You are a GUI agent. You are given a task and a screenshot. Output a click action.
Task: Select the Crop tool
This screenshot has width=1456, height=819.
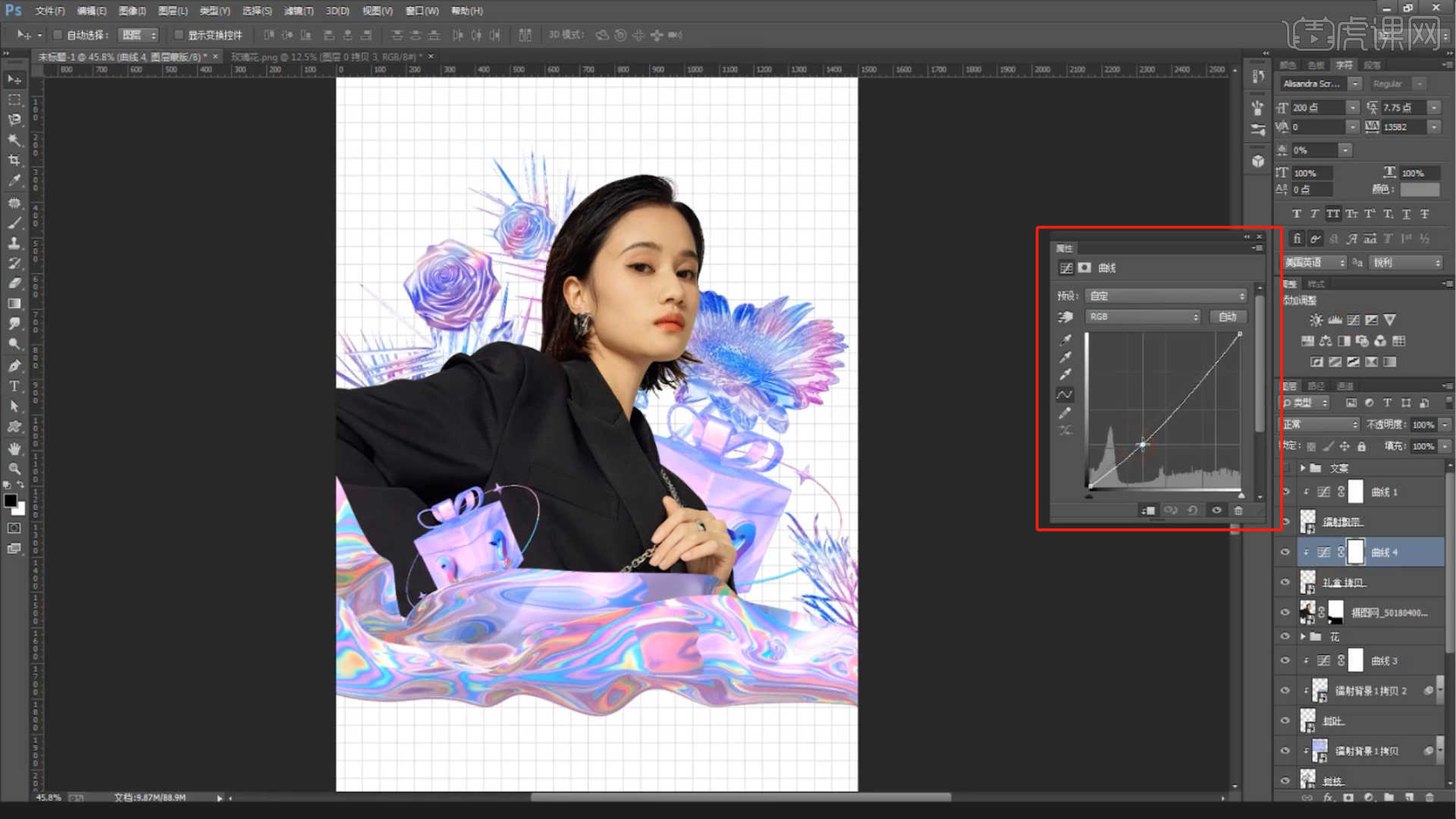(x=14, y=160)
